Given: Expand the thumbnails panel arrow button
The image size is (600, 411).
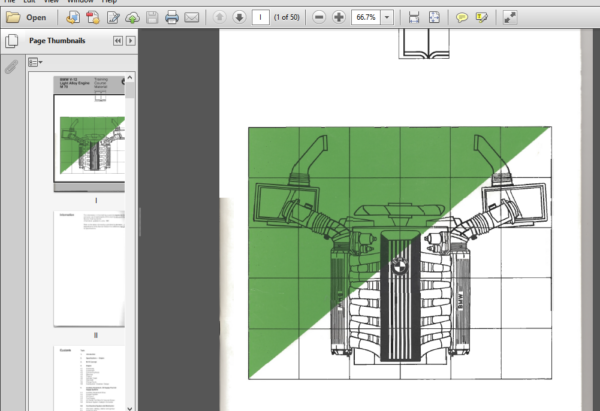Looking at the screenshot, I should point(130,41).
